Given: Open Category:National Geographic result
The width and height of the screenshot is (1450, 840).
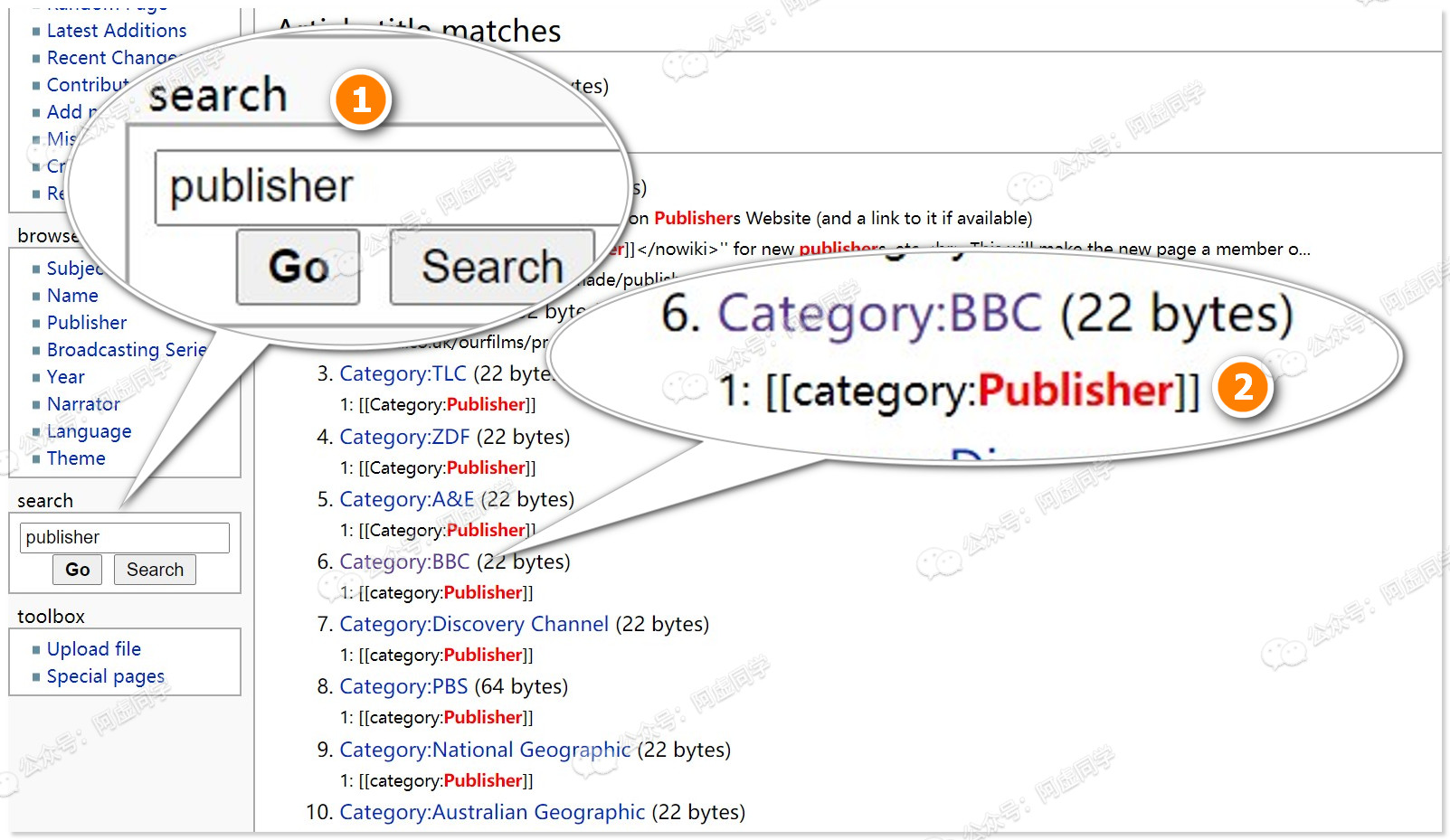Looking at the screenshot, I should [x=485, y=750].
